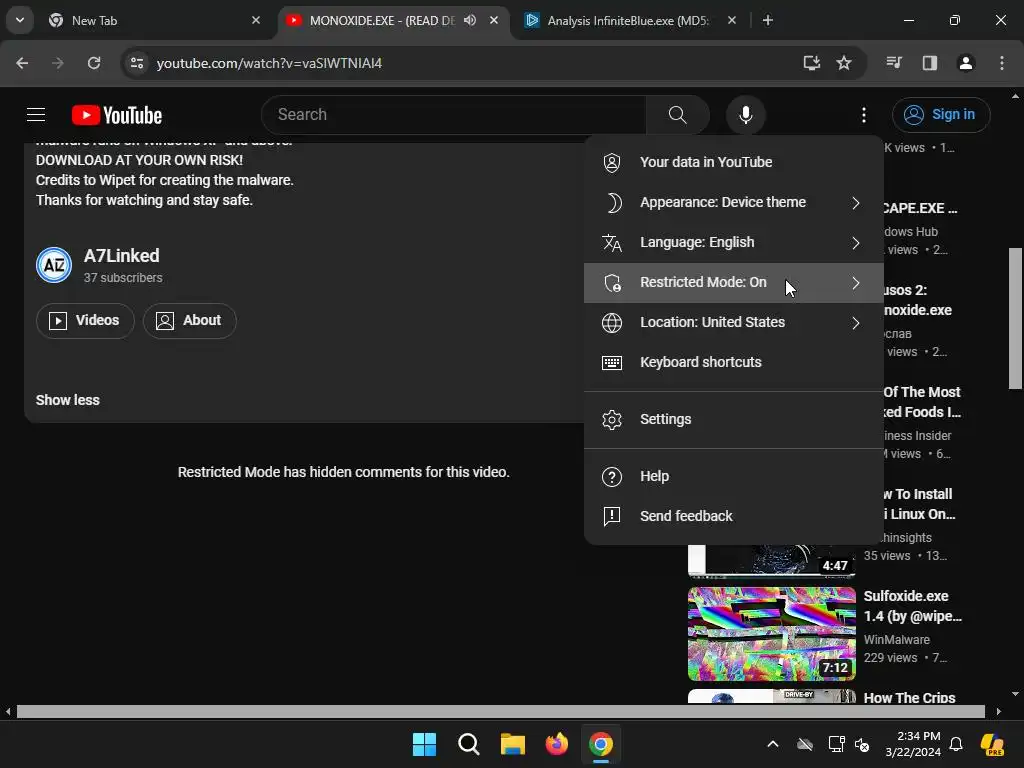Viewport: 1024px width, 768px height.
Task: Click the keyboard icon in the menu
Action: pos(612,362)
